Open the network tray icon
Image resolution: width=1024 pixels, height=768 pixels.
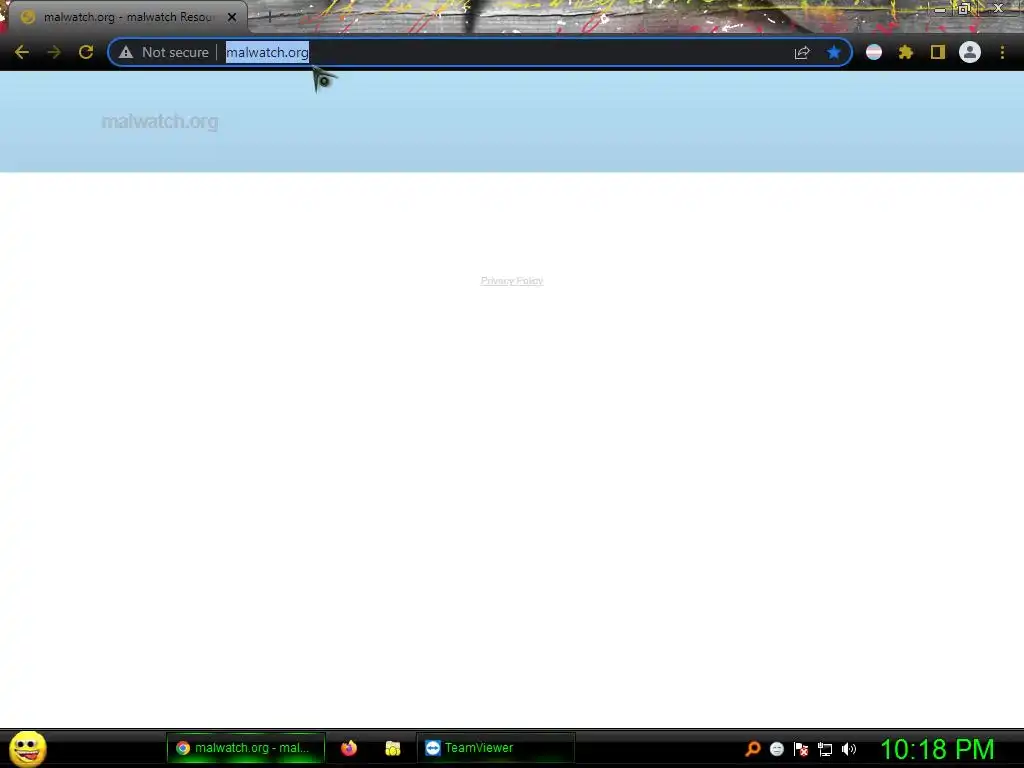pos(825,749)
